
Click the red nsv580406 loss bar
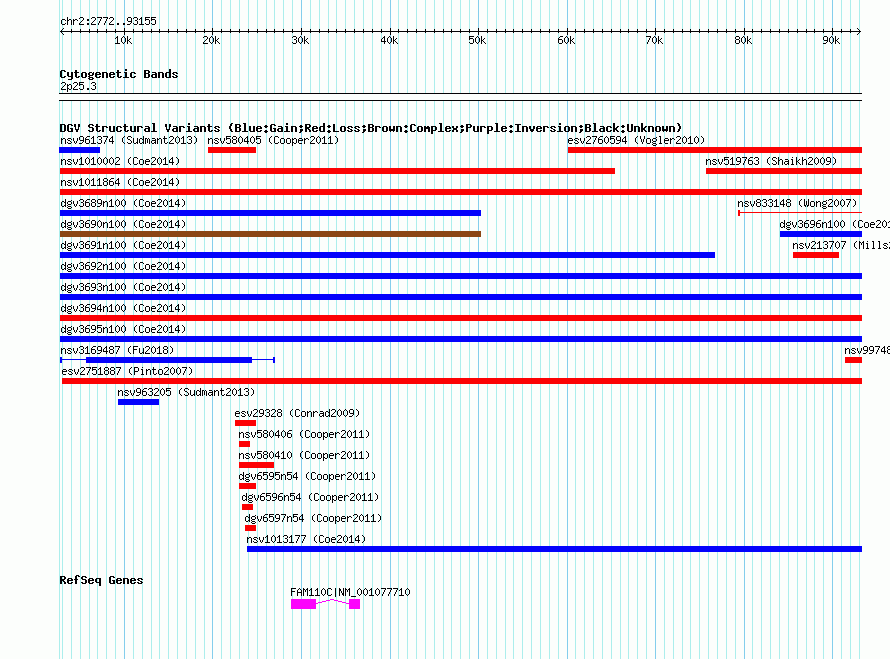(x=244, y=444)
